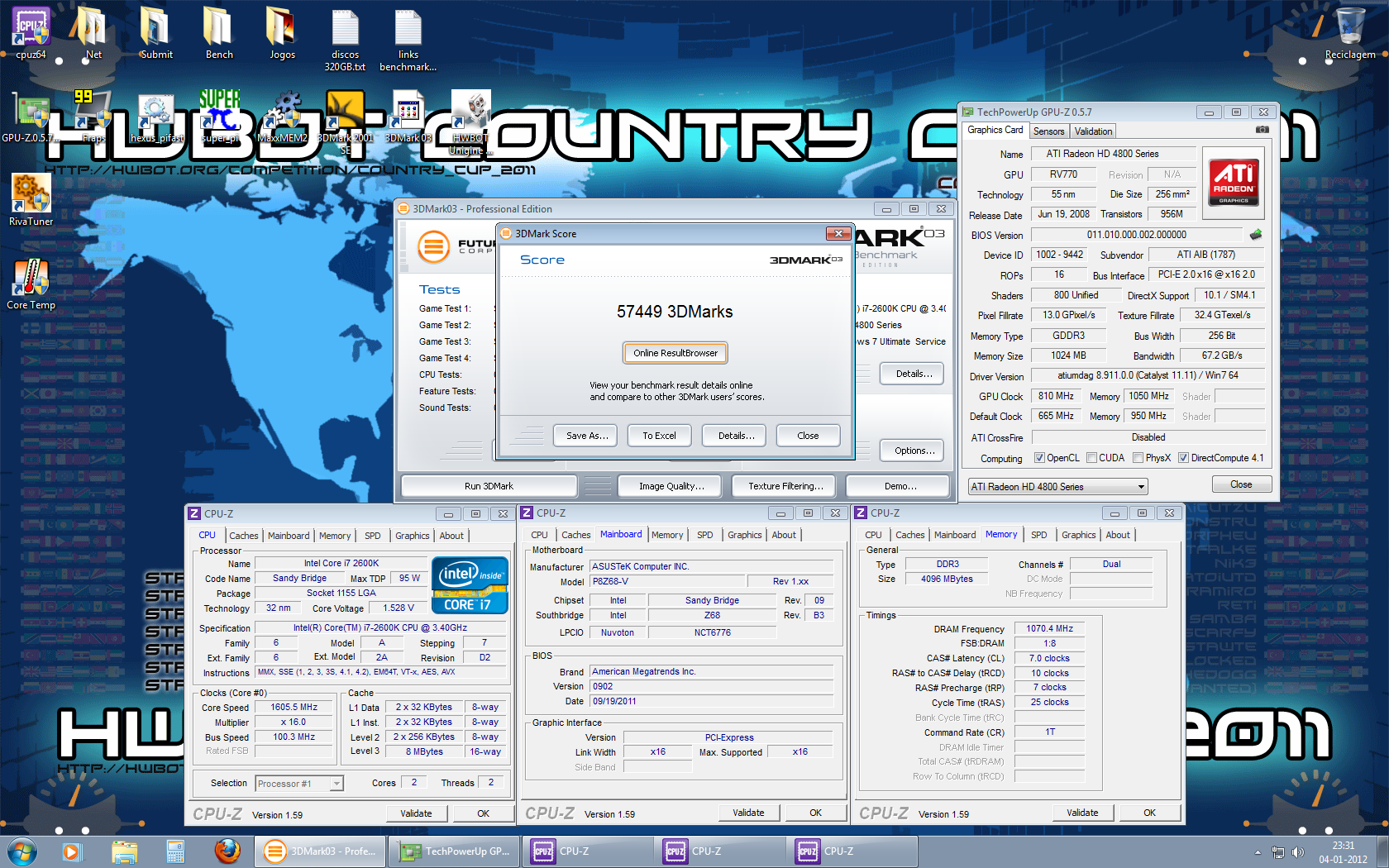The height and width of the screenshot is (868, 1389).
Task: Open discos 320GB.txt file icon
Action: [345, 39]
